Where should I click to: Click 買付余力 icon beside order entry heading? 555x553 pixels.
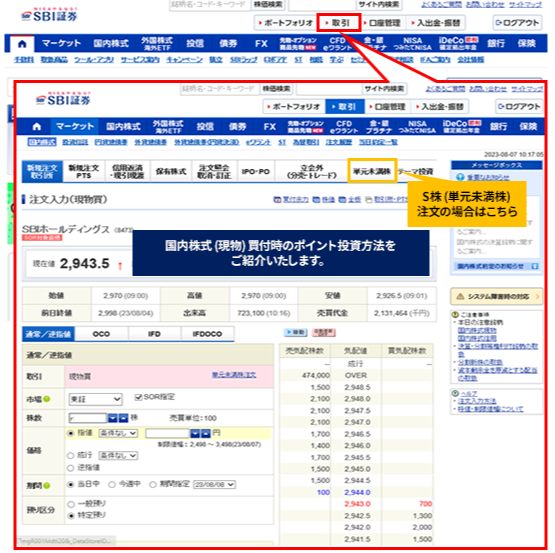pos(277,200)
